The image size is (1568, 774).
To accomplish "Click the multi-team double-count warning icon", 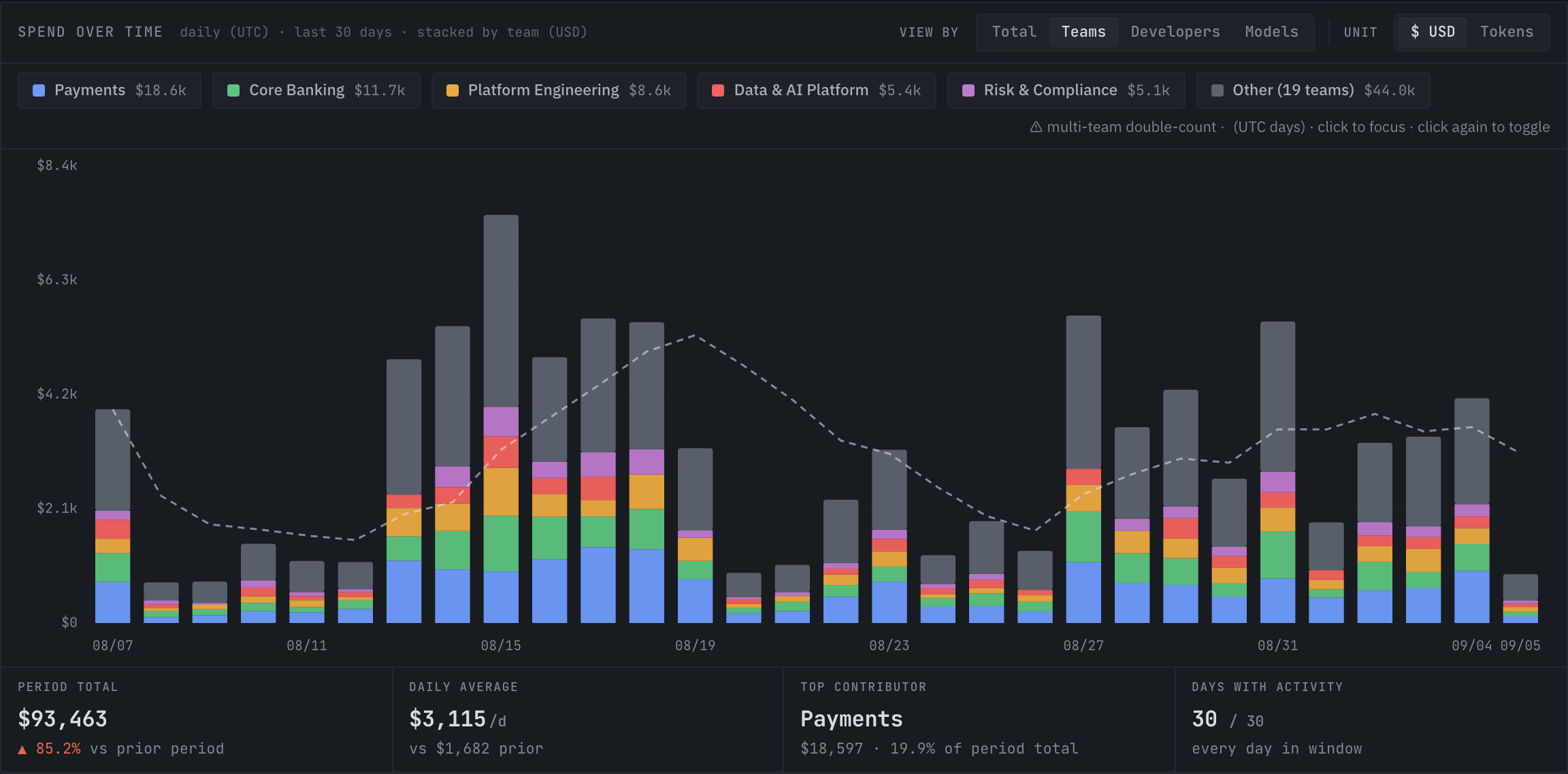I will coord(1036,127).
